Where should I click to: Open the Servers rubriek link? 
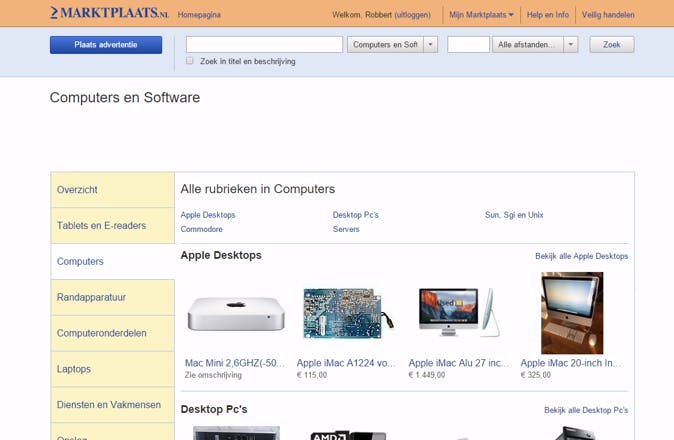[346, 229]
